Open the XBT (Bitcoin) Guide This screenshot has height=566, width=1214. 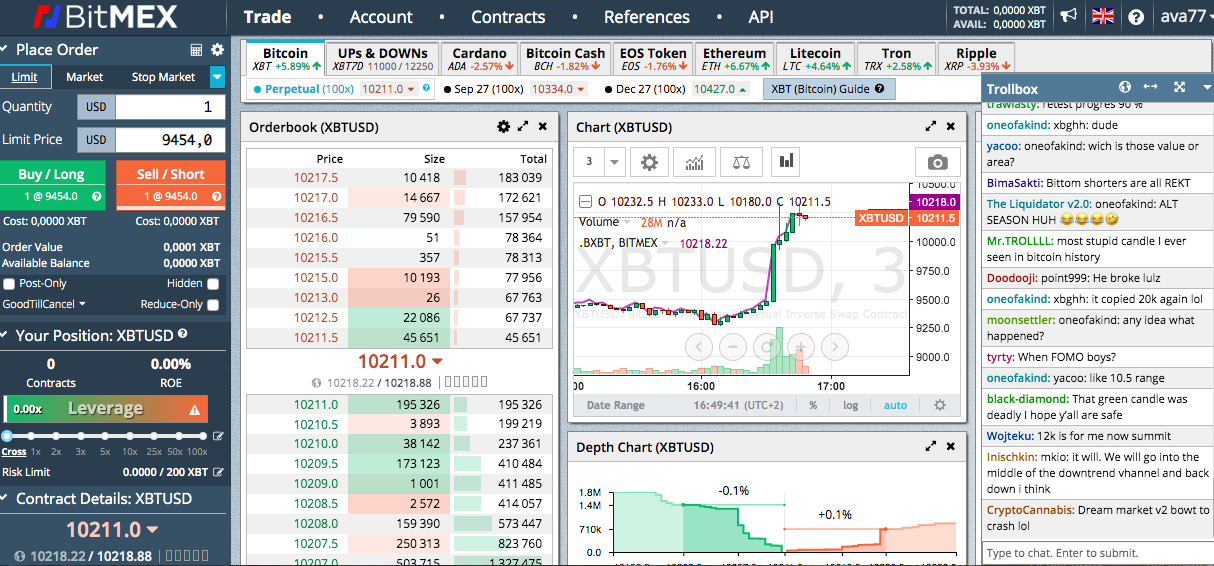pos(829,89)
